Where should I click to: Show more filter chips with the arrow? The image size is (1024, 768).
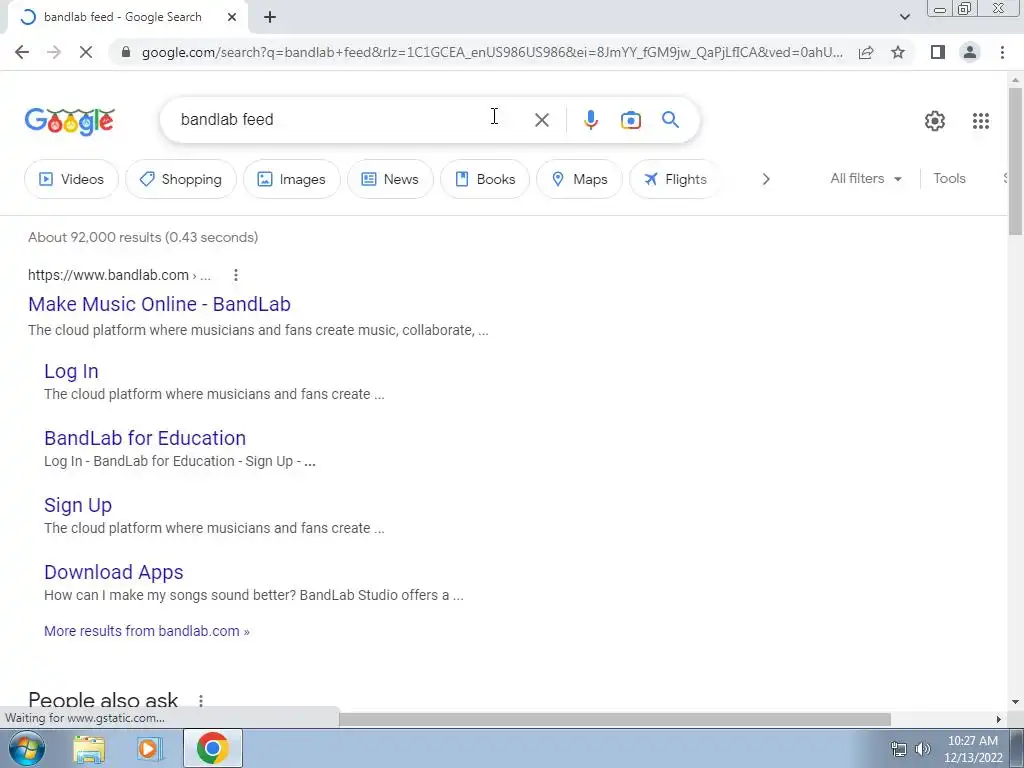point(766,179)
